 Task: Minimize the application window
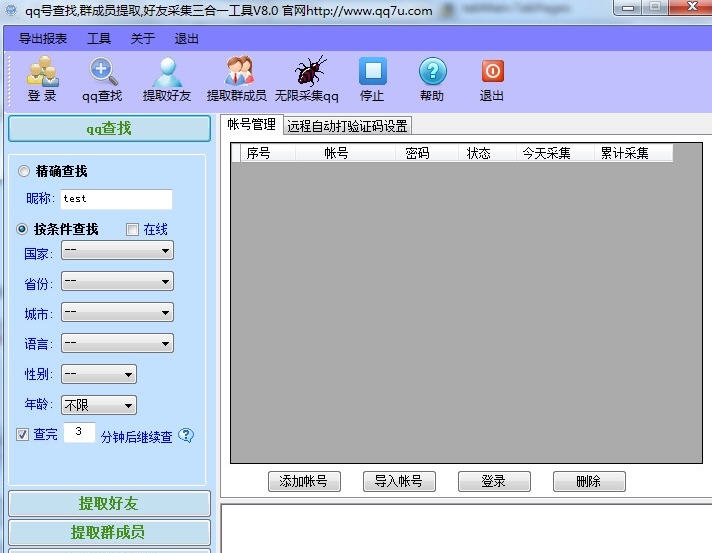point(628,7)
